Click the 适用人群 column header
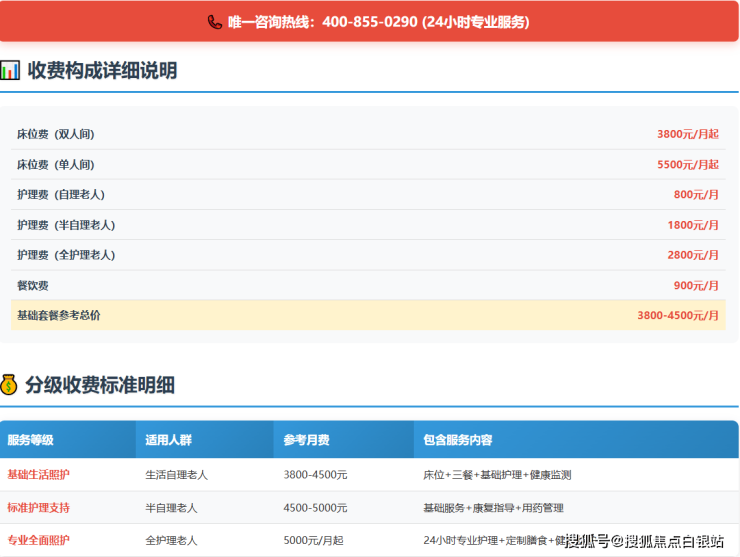Image resolution: width=740 pixels, height=557 pixels. [168, 440]
